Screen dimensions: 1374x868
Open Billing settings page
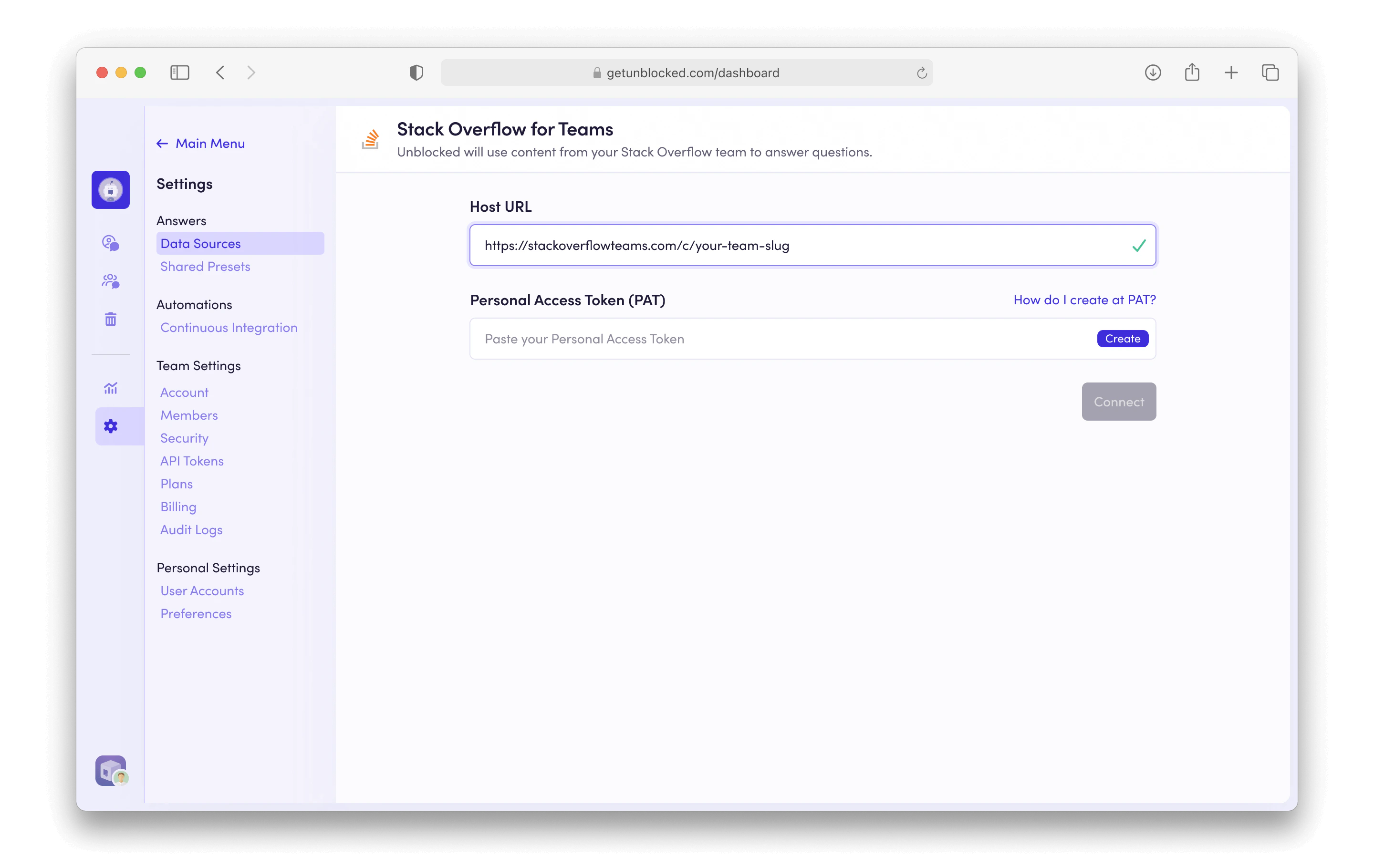point(178,507)
